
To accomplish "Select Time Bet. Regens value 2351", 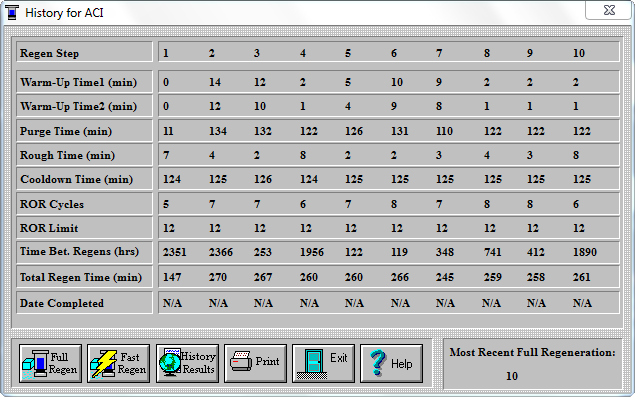I will (175, 252).
